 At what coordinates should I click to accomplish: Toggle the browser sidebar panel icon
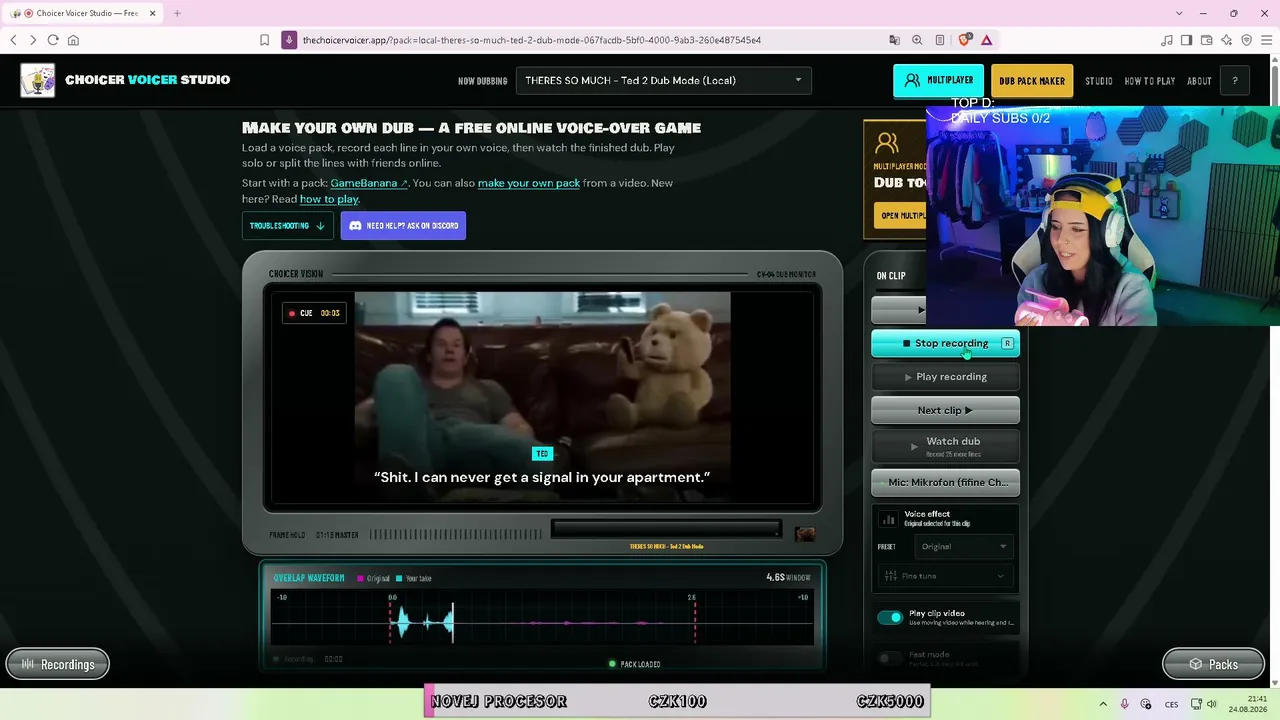pyautogui.click(x=1186, y=40)
